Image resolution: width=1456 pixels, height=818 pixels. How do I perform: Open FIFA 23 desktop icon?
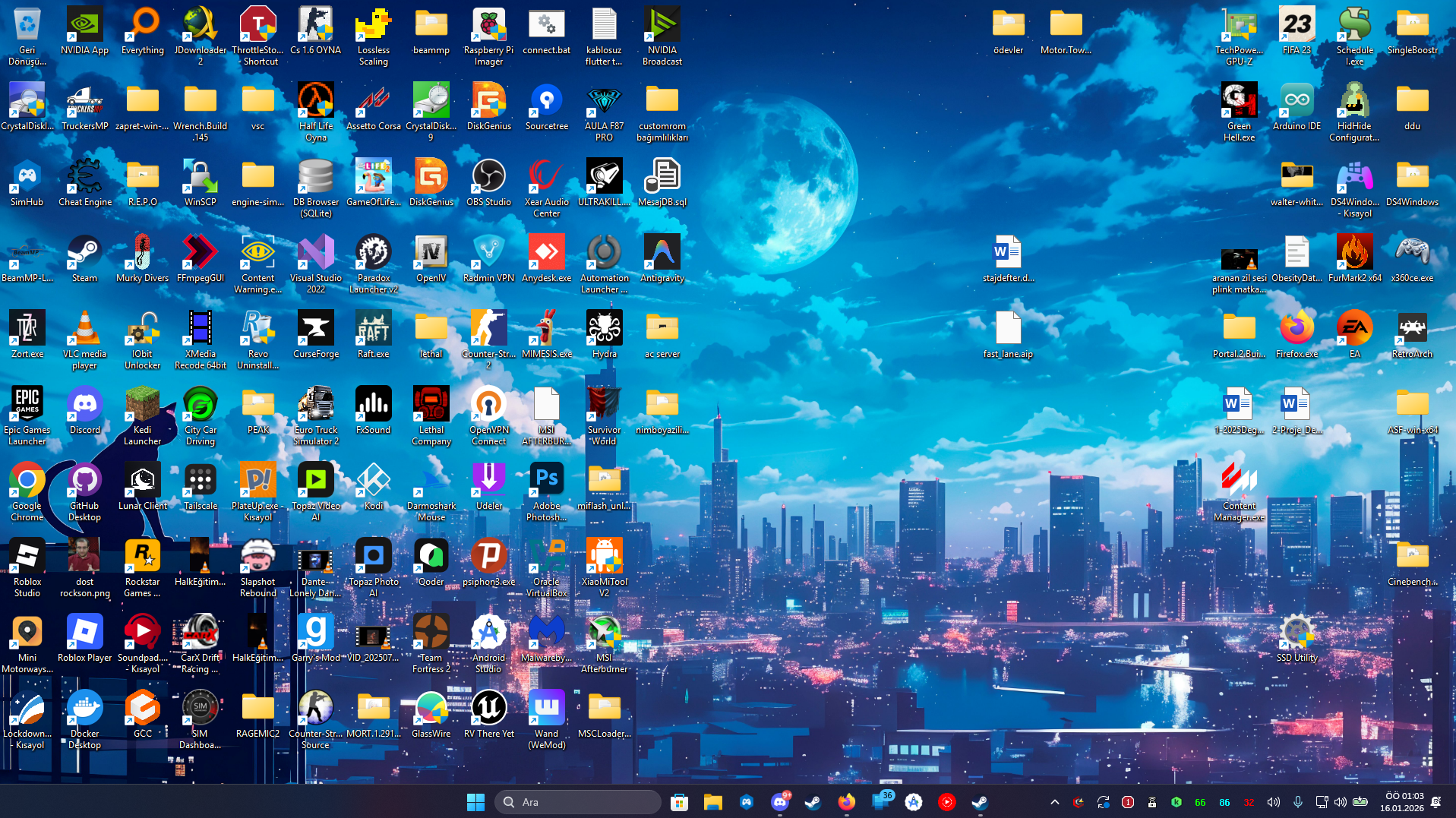click(x=1297, y=31)
